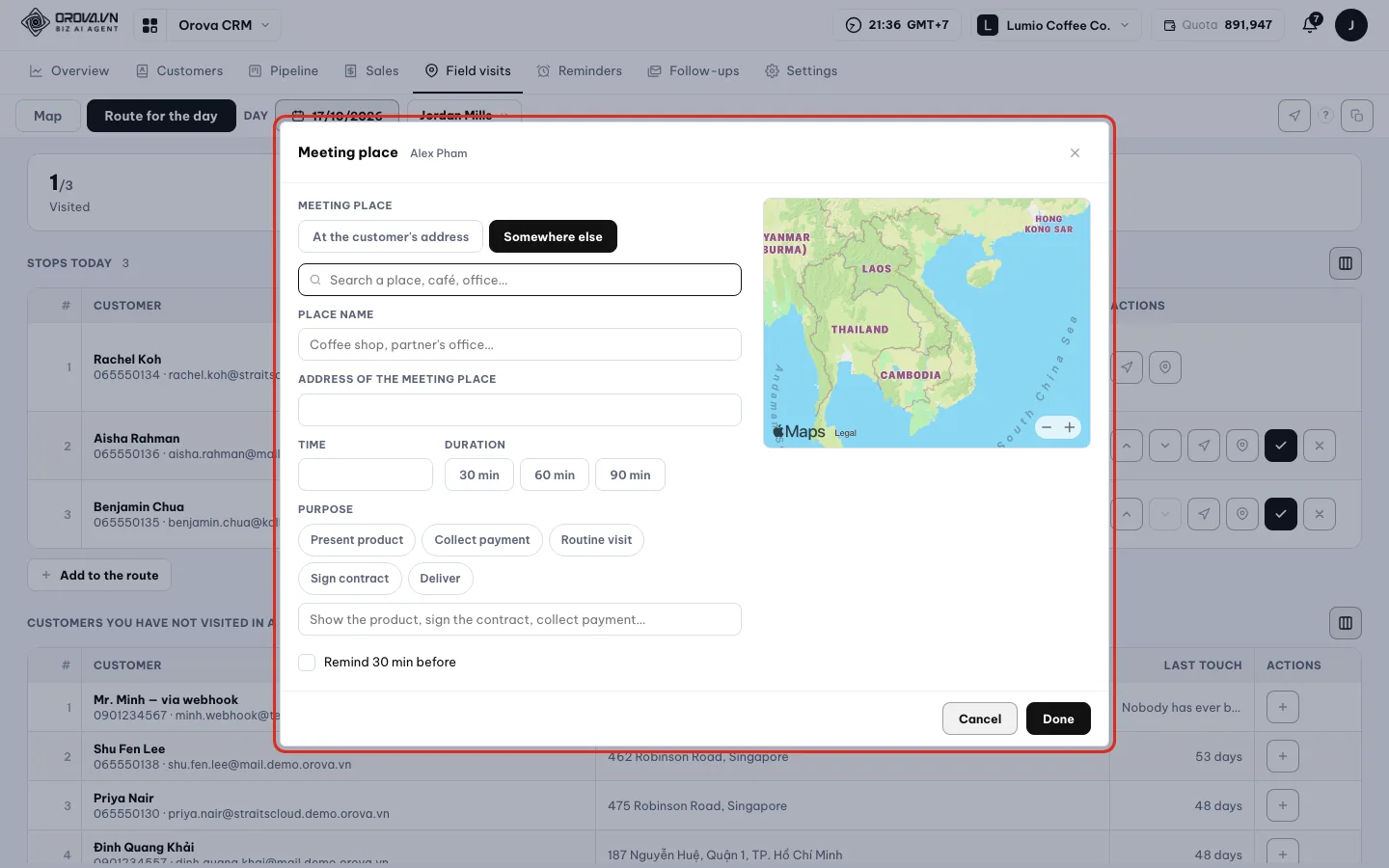The height and width of the screenshot is (868, 1389).
Task: Choose 60 min duration
Action: tap(555, 475)
